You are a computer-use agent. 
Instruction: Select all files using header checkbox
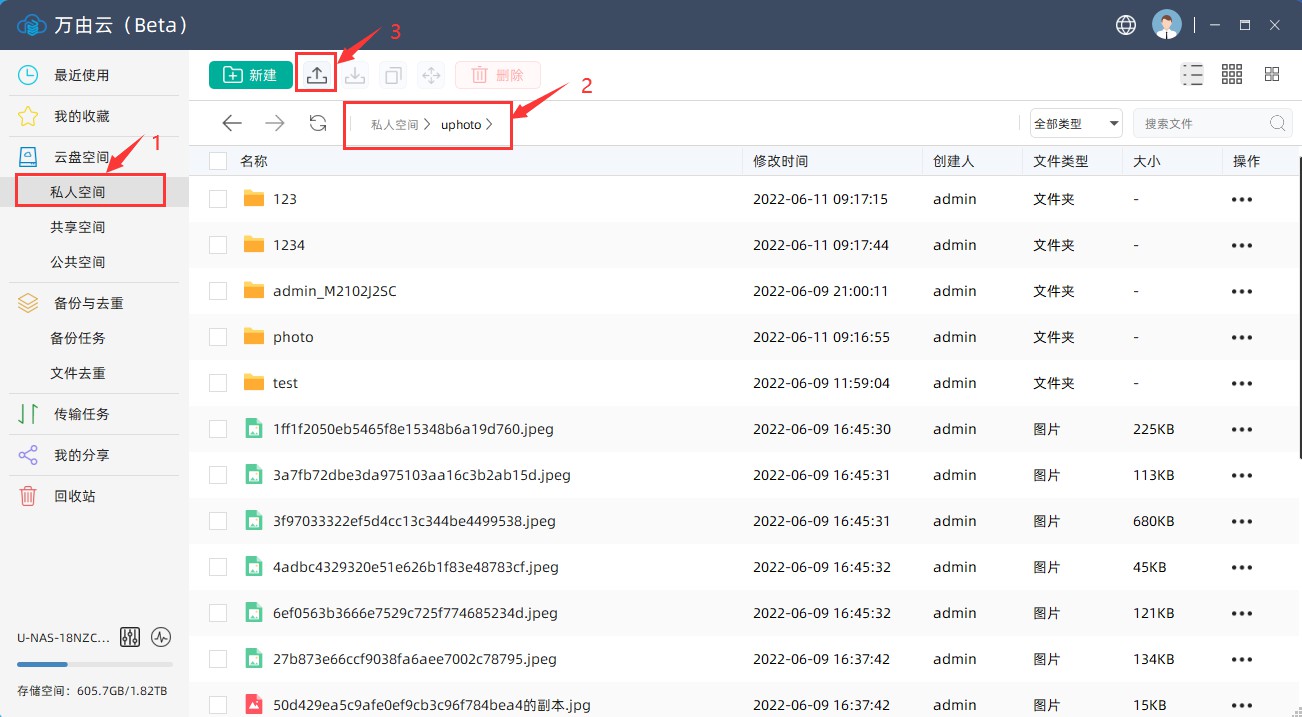(218, 161)
